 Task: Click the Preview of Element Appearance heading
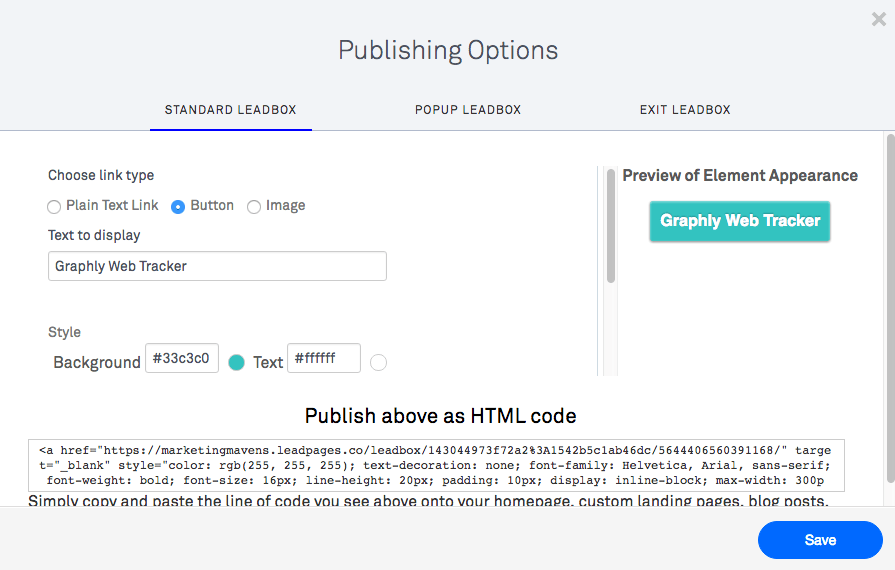pyautogui.click(x=740, y=175)
